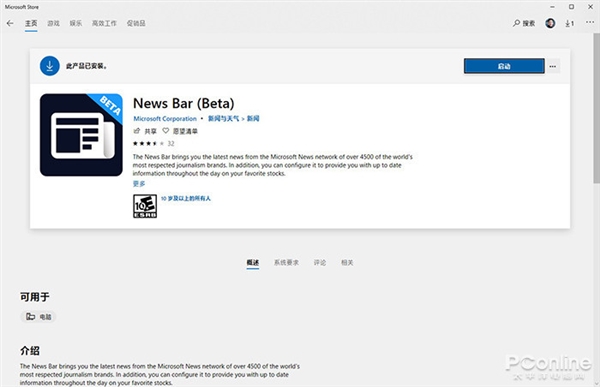Screen dimensions: 600x387
Task: Maximize the Microsoft Store window
Action: point(571,7)
